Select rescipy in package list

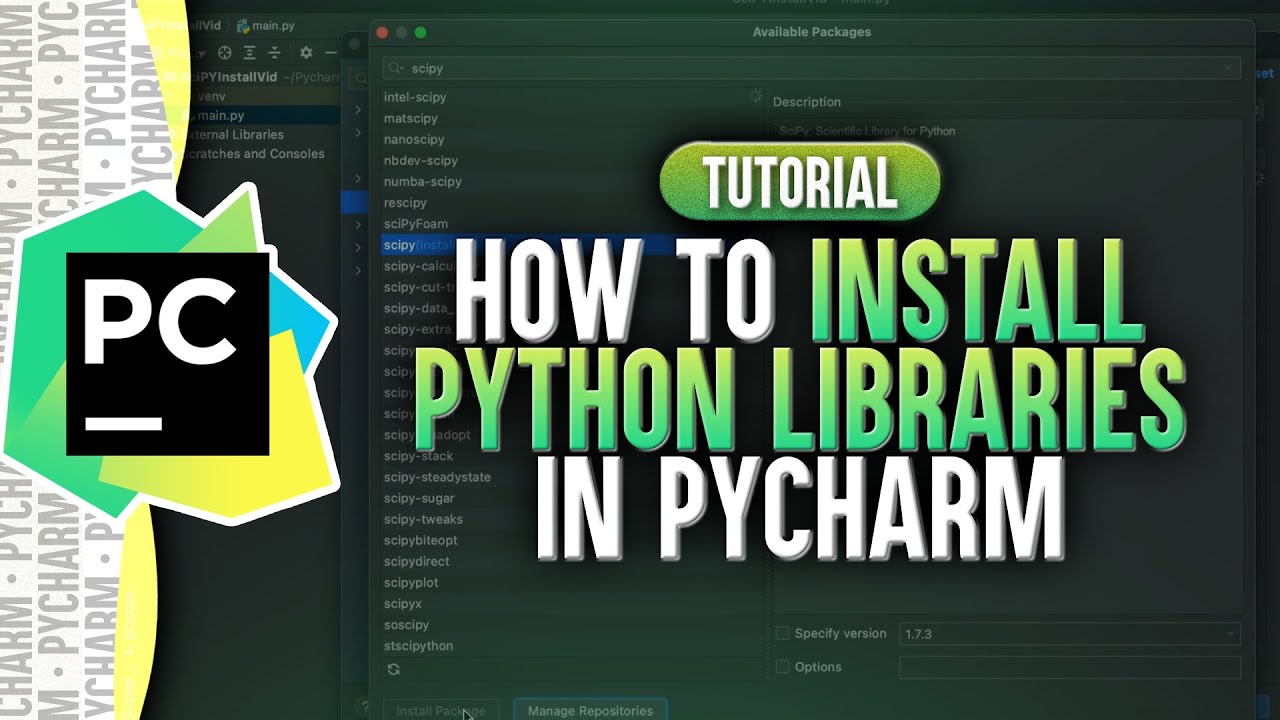pyautogui.click(x=405, y=203)
